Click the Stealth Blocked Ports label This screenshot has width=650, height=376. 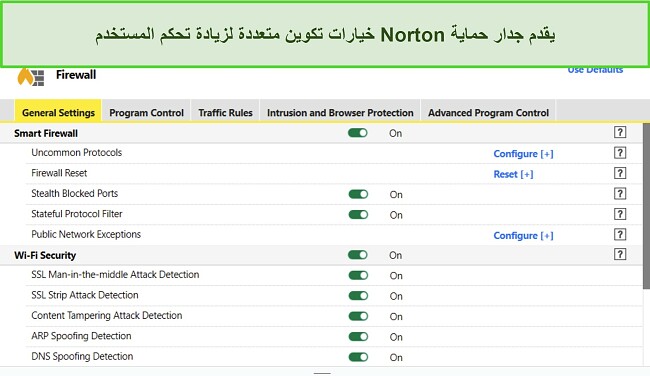(75, 193)
